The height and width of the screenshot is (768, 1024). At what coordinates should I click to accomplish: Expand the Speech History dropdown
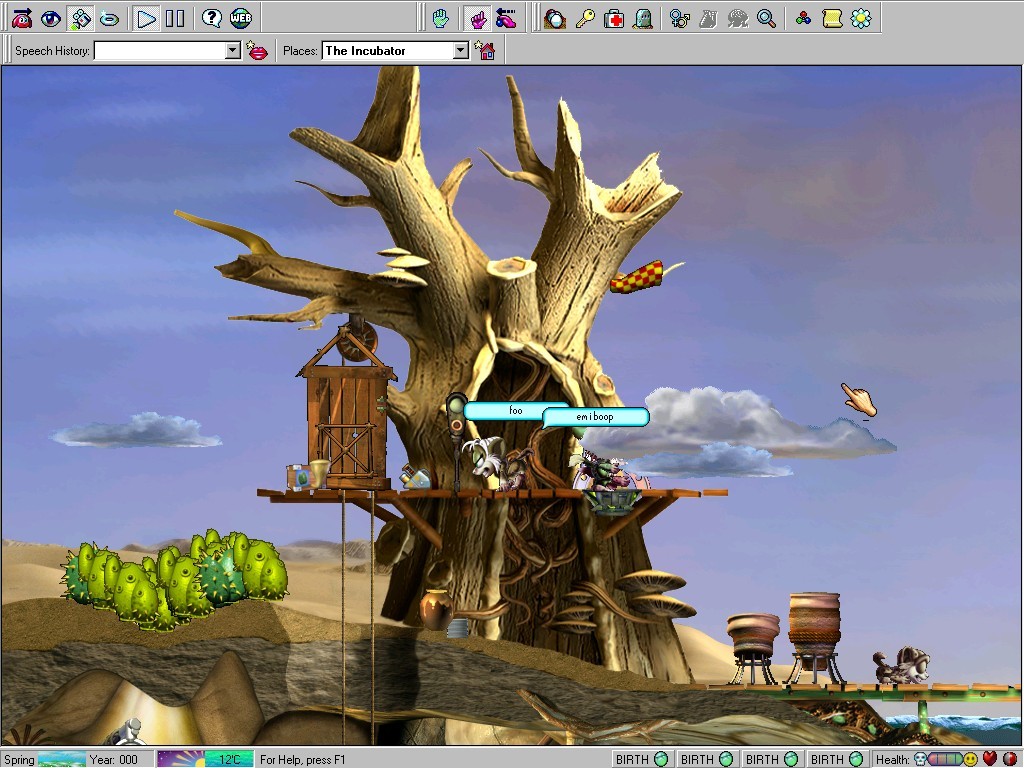(233, 51)
